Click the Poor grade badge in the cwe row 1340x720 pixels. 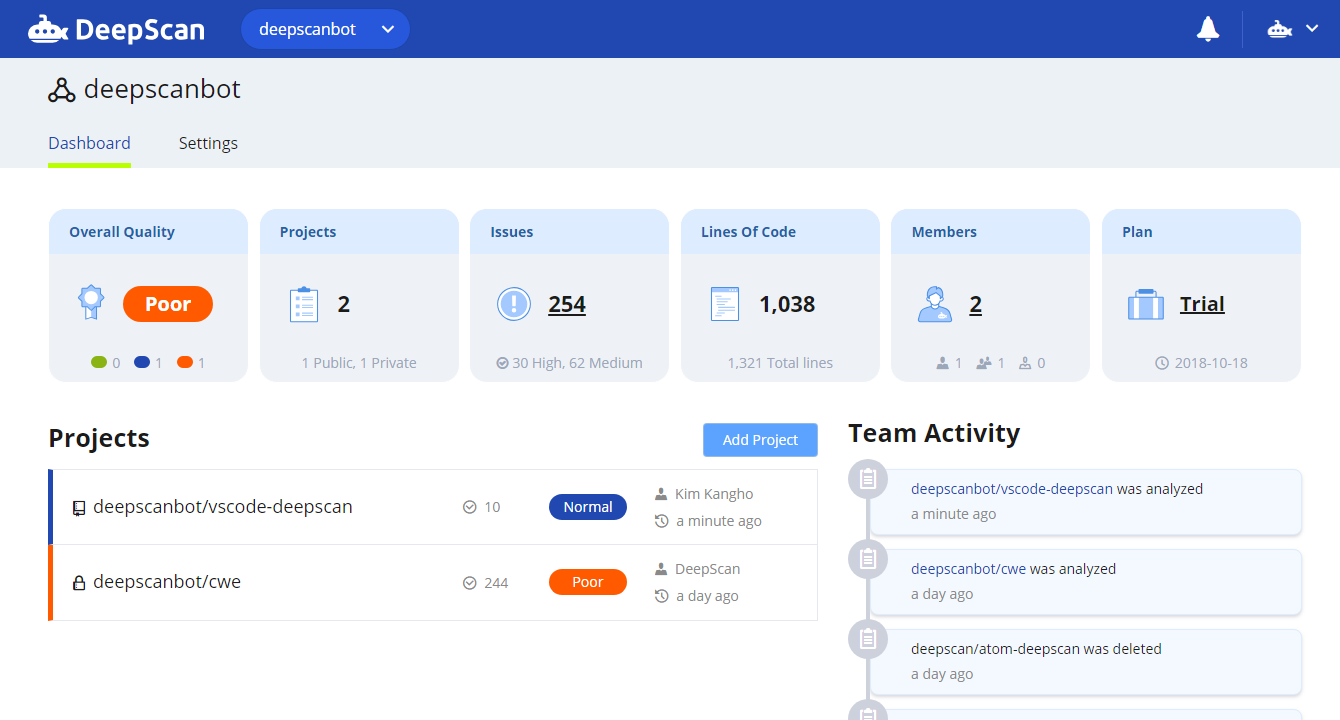point(588,582)
